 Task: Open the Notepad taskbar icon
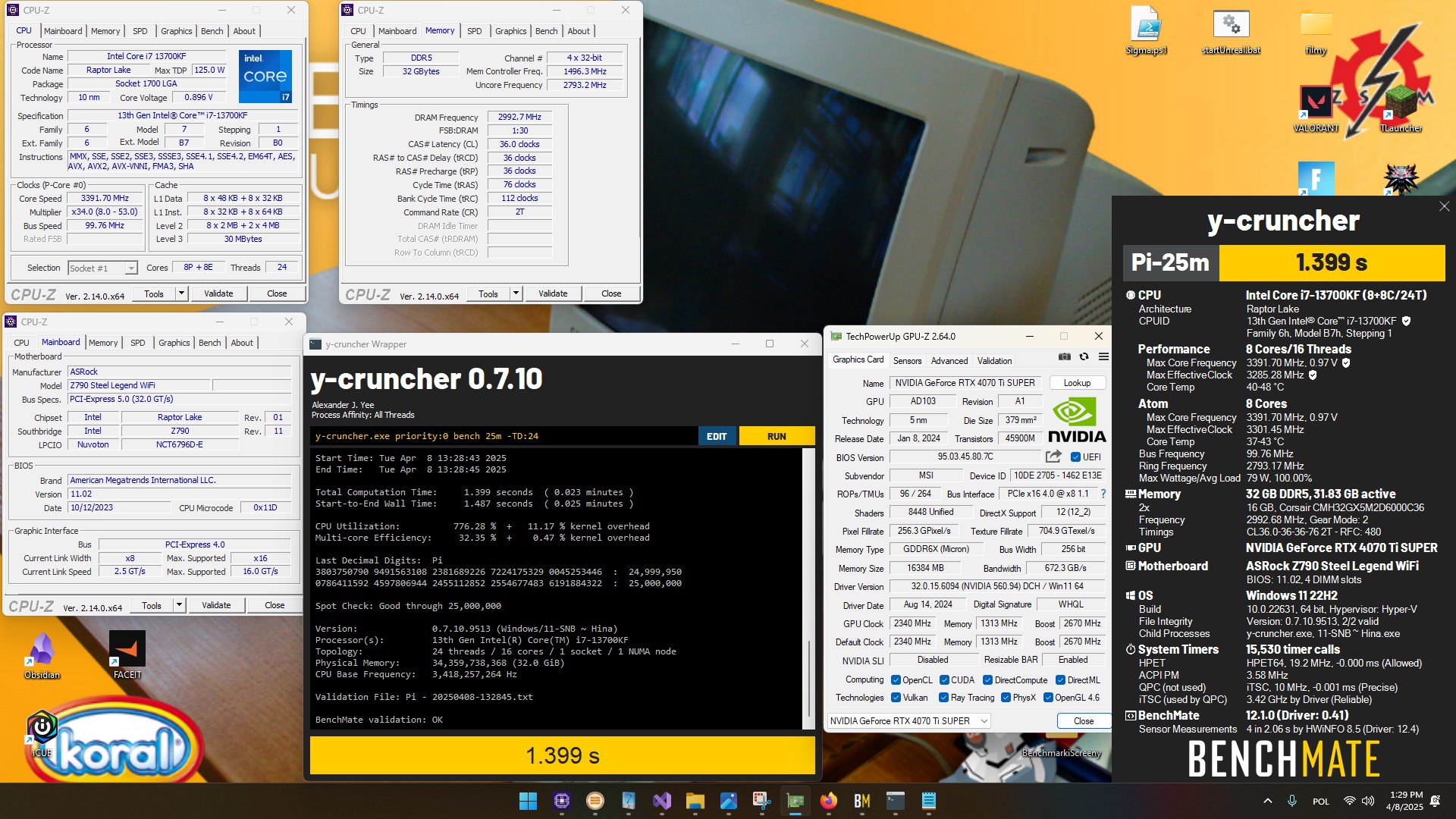(928, 801)
